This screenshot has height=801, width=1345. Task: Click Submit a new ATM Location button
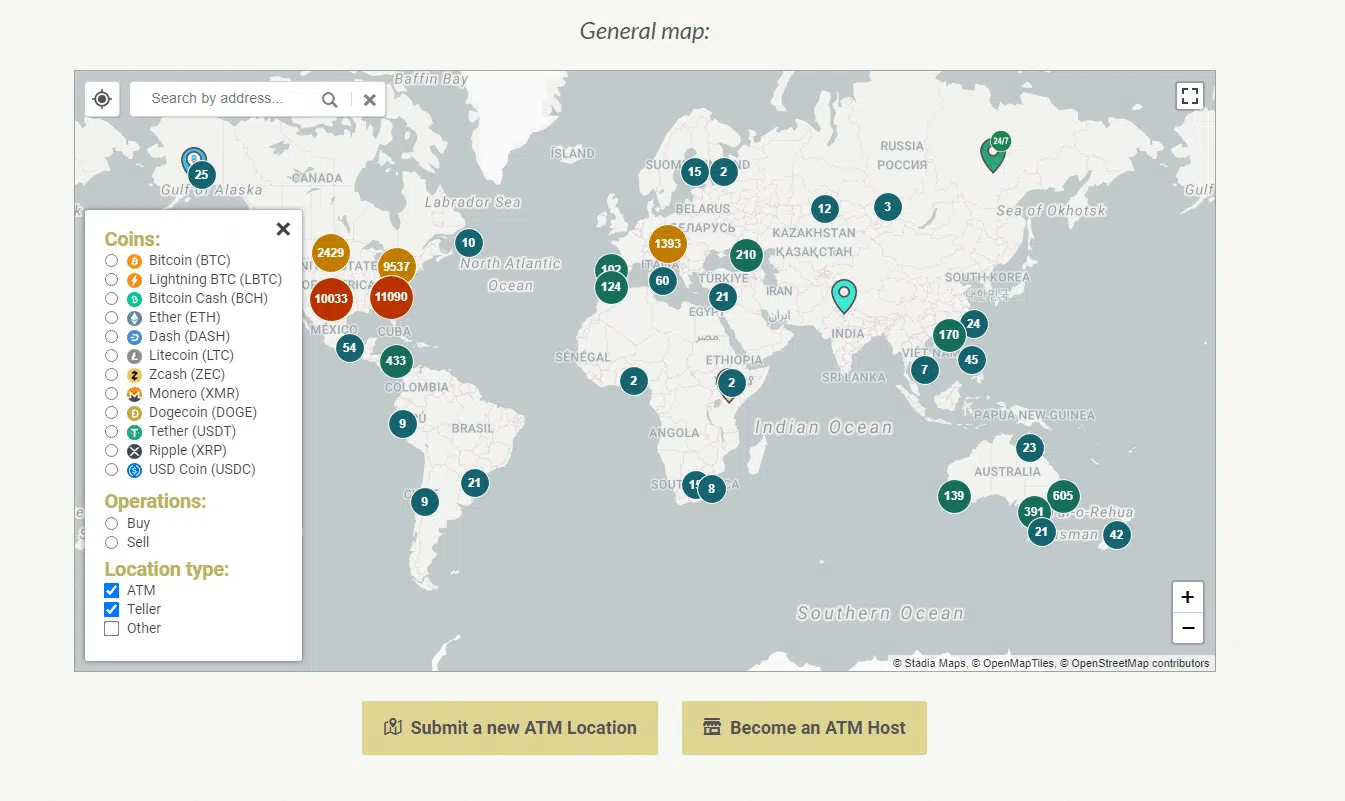(510, 728)
